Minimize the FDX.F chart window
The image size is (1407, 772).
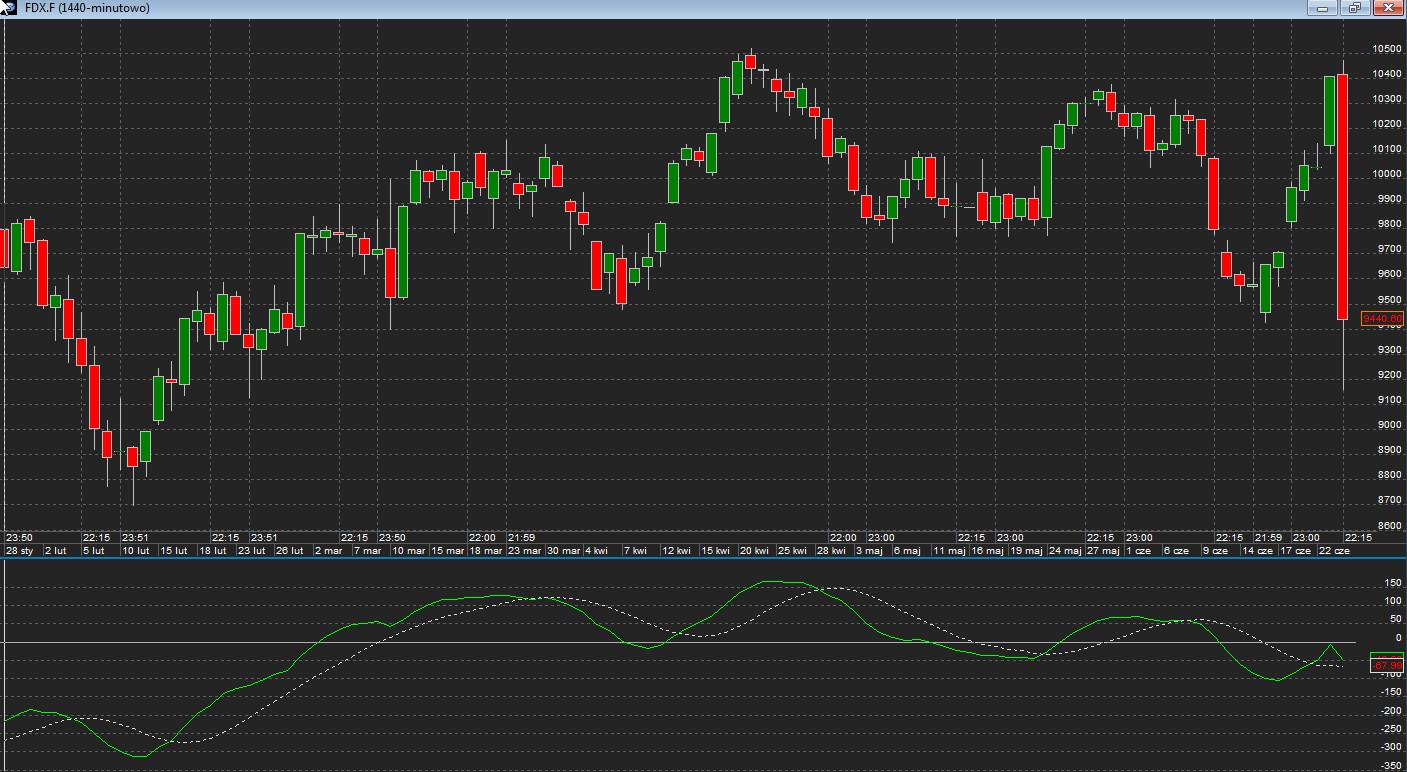pos(1324,8)
